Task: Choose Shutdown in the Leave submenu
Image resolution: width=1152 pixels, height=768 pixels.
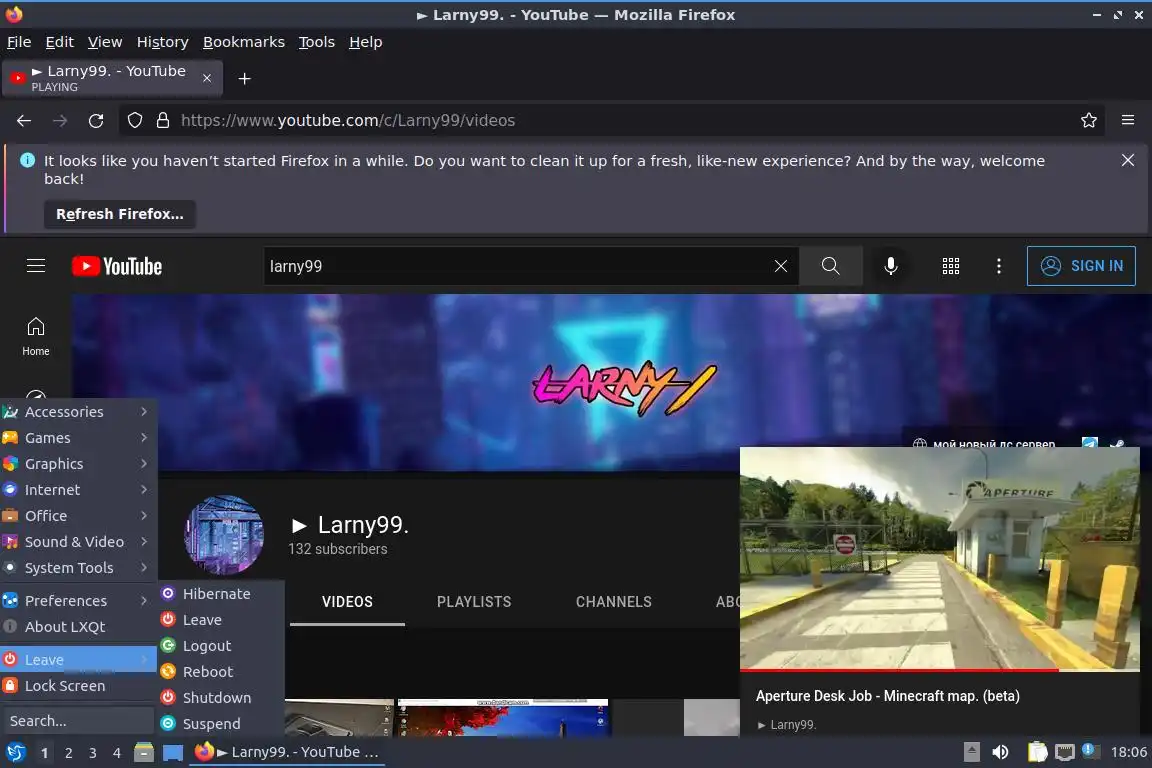Action: (x=220, y=697)
